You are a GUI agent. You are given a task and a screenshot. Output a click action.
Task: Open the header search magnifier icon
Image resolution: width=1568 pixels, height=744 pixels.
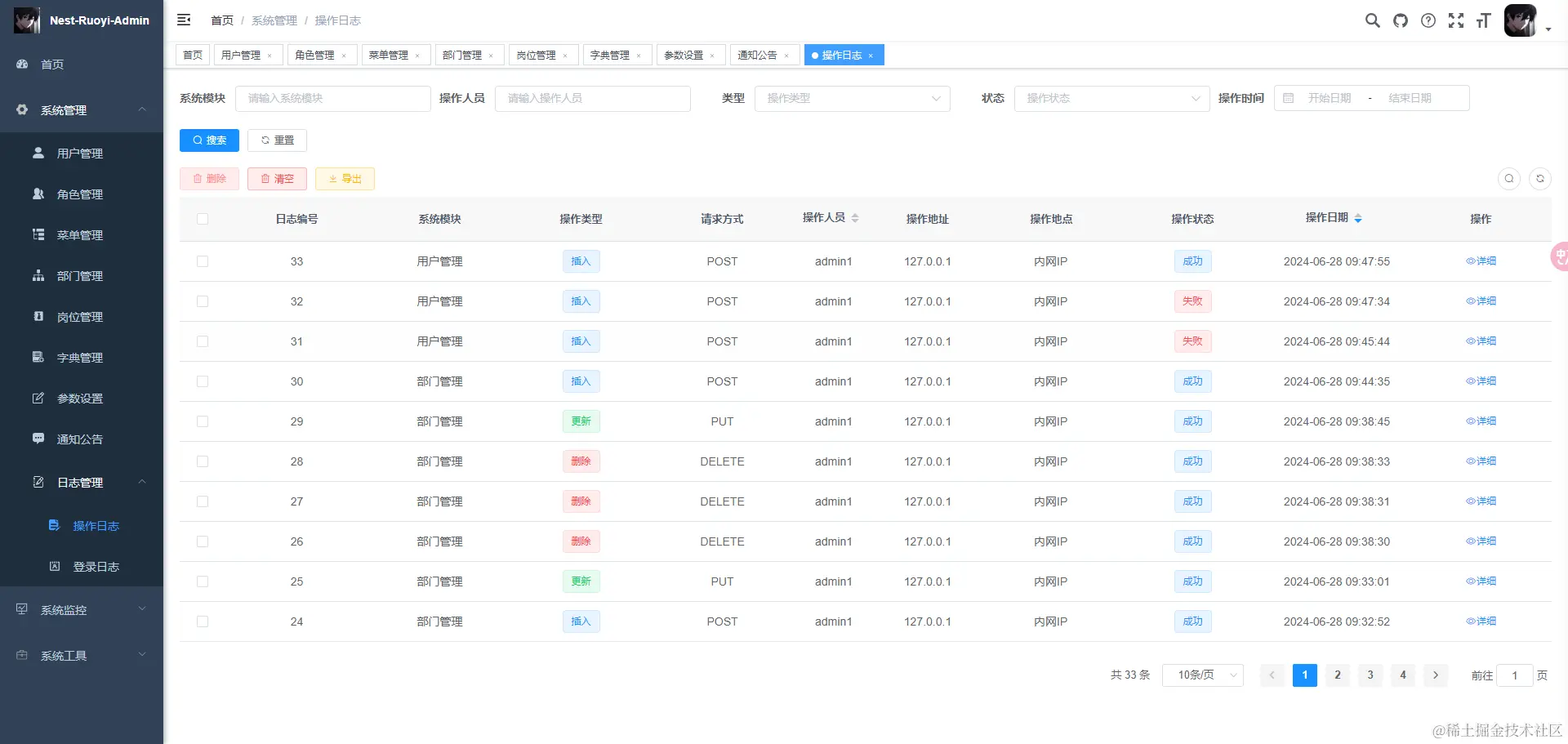tap(1373, 20)
